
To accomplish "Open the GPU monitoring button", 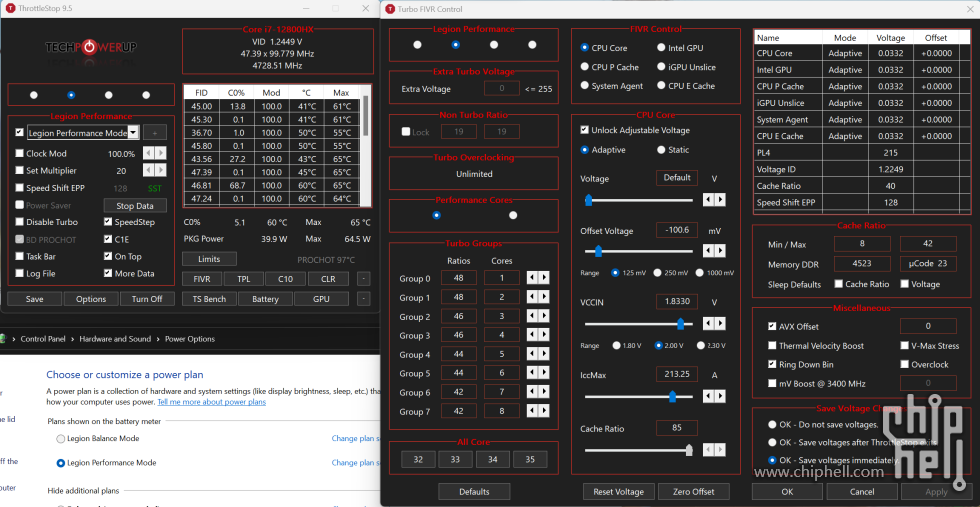I will point(321,299).
